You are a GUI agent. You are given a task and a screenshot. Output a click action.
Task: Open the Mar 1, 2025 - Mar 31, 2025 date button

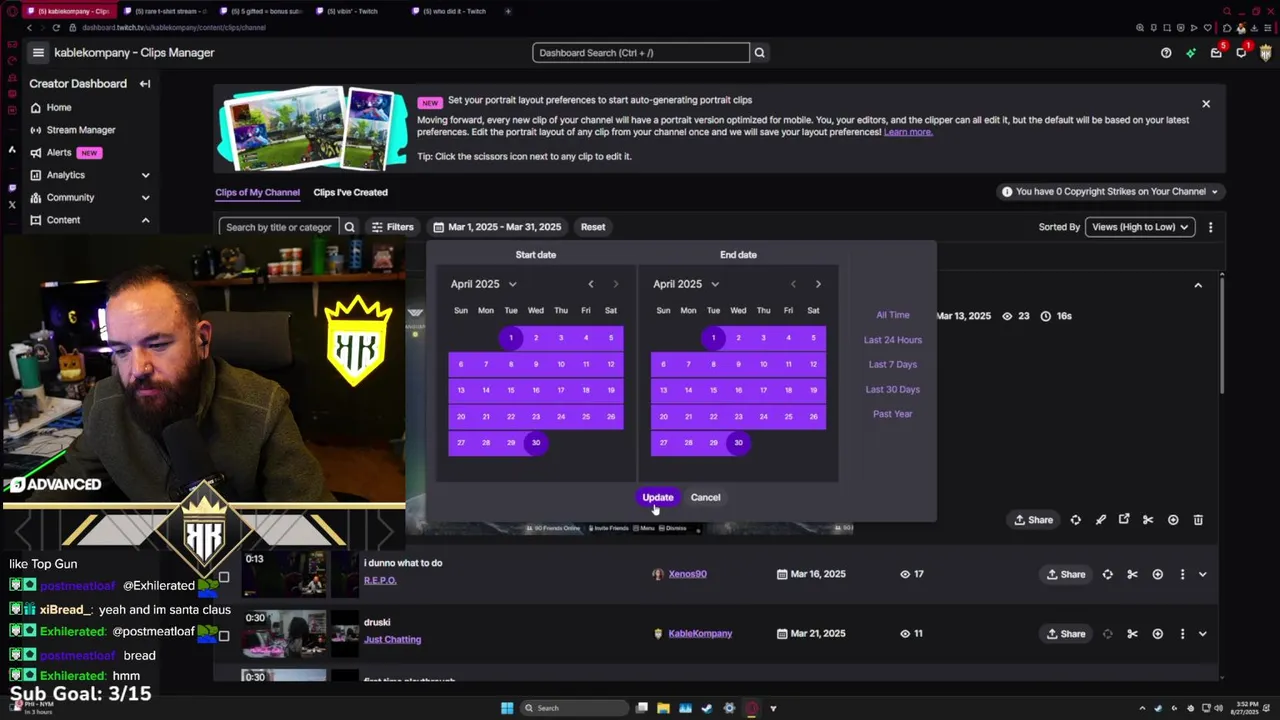coord(497,227)
